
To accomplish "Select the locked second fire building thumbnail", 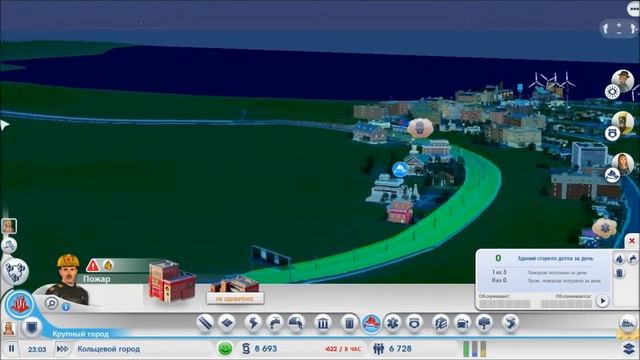I will click(236, 284).
